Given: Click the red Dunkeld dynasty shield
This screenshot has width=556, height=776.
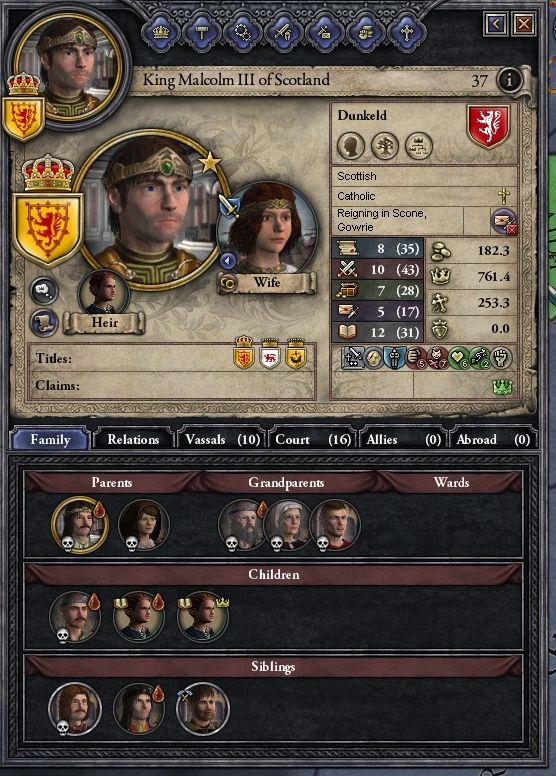Looking at the screenshot, I should click(488, 126).
